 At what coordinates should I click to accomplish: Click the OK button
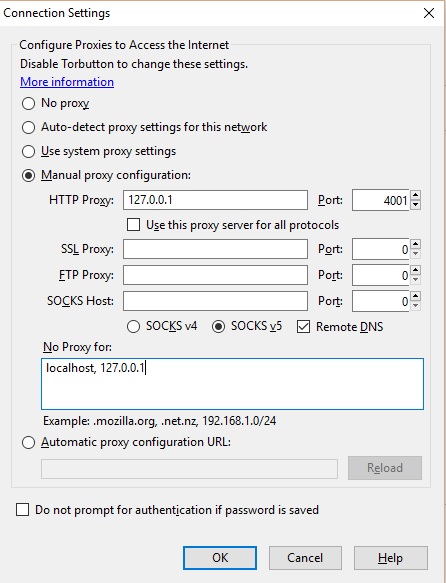pyautogui.click(x=220, y=558)
